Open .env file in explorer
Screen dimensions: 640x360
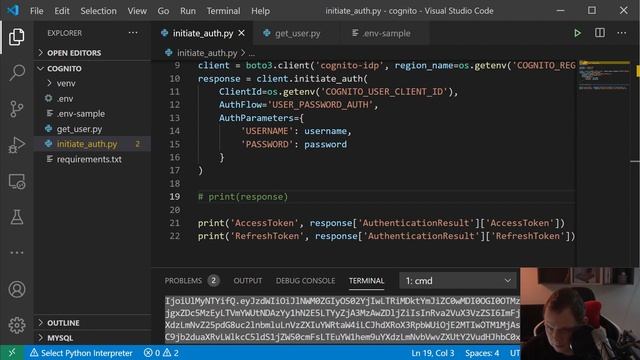92,98
